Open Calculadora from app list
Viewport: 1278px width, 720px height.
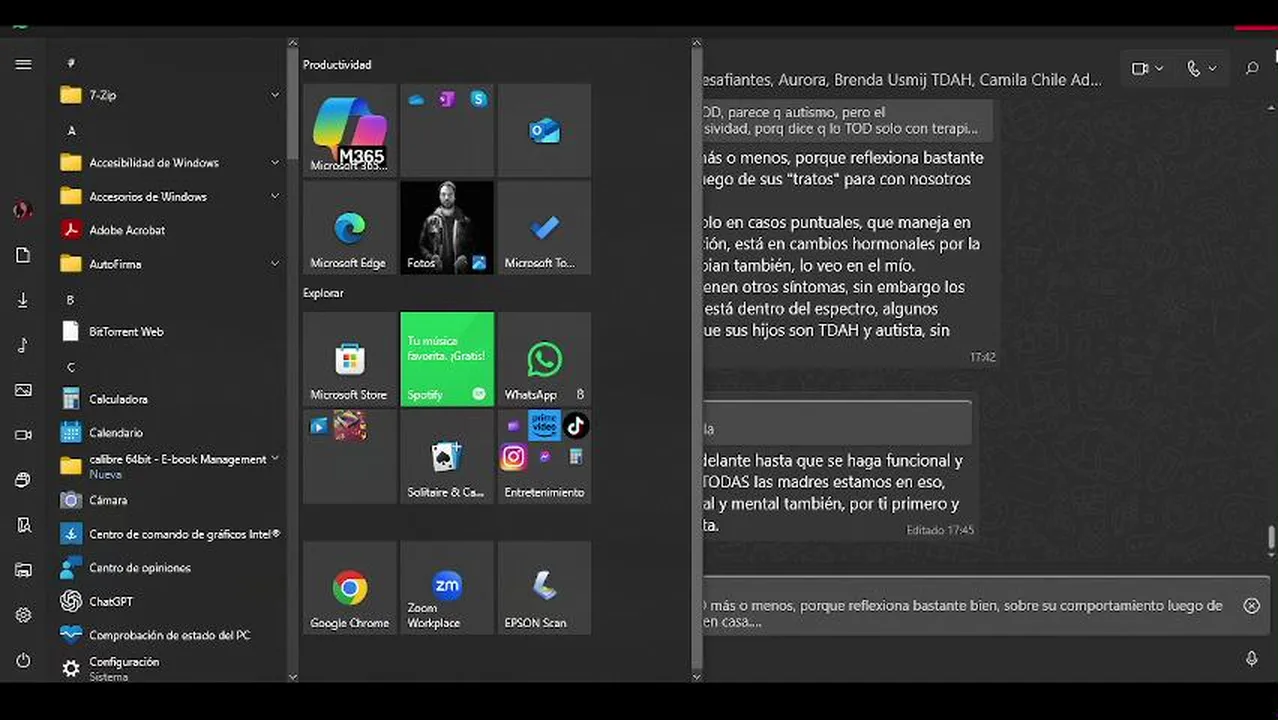[x=170, y=399]
